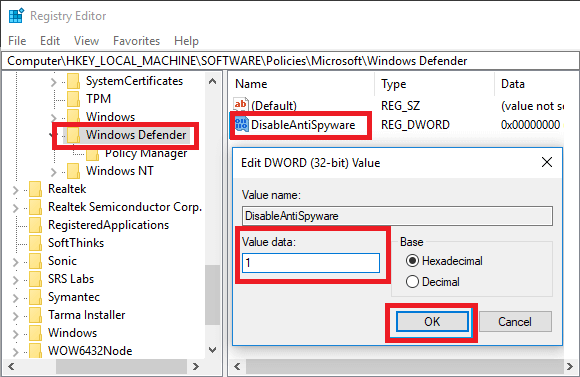This screenshot has height=377, width=580.
Task: Expand the WOW6432Node key
Action: tap(16, 351)
